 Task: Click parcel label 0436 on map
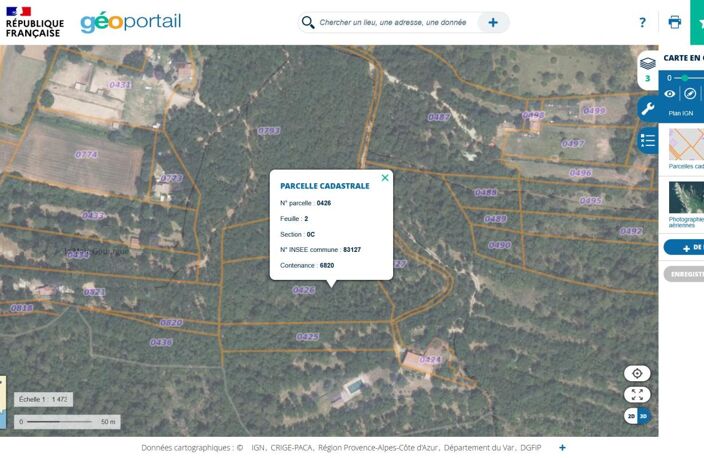[x=161, y=342]
